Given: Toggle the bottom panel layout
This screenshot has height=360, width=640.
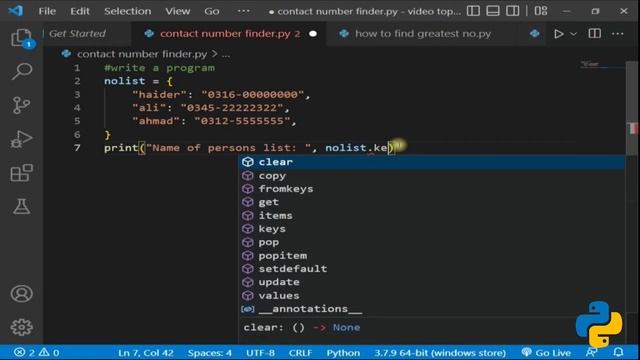Looking at the screenshot, I should pos(493,11).
